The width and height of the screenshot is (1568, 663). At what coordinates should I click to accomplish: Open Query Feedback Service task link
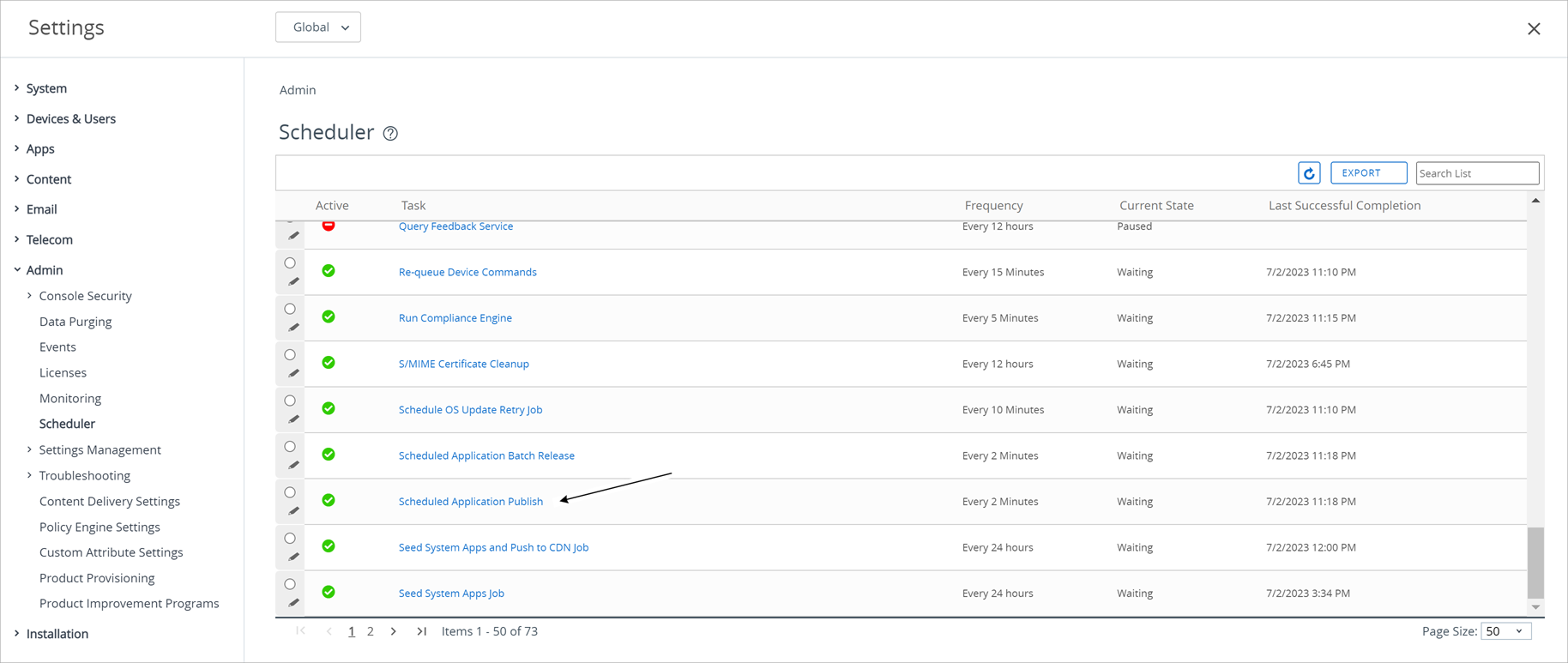(x=455, y=226)
